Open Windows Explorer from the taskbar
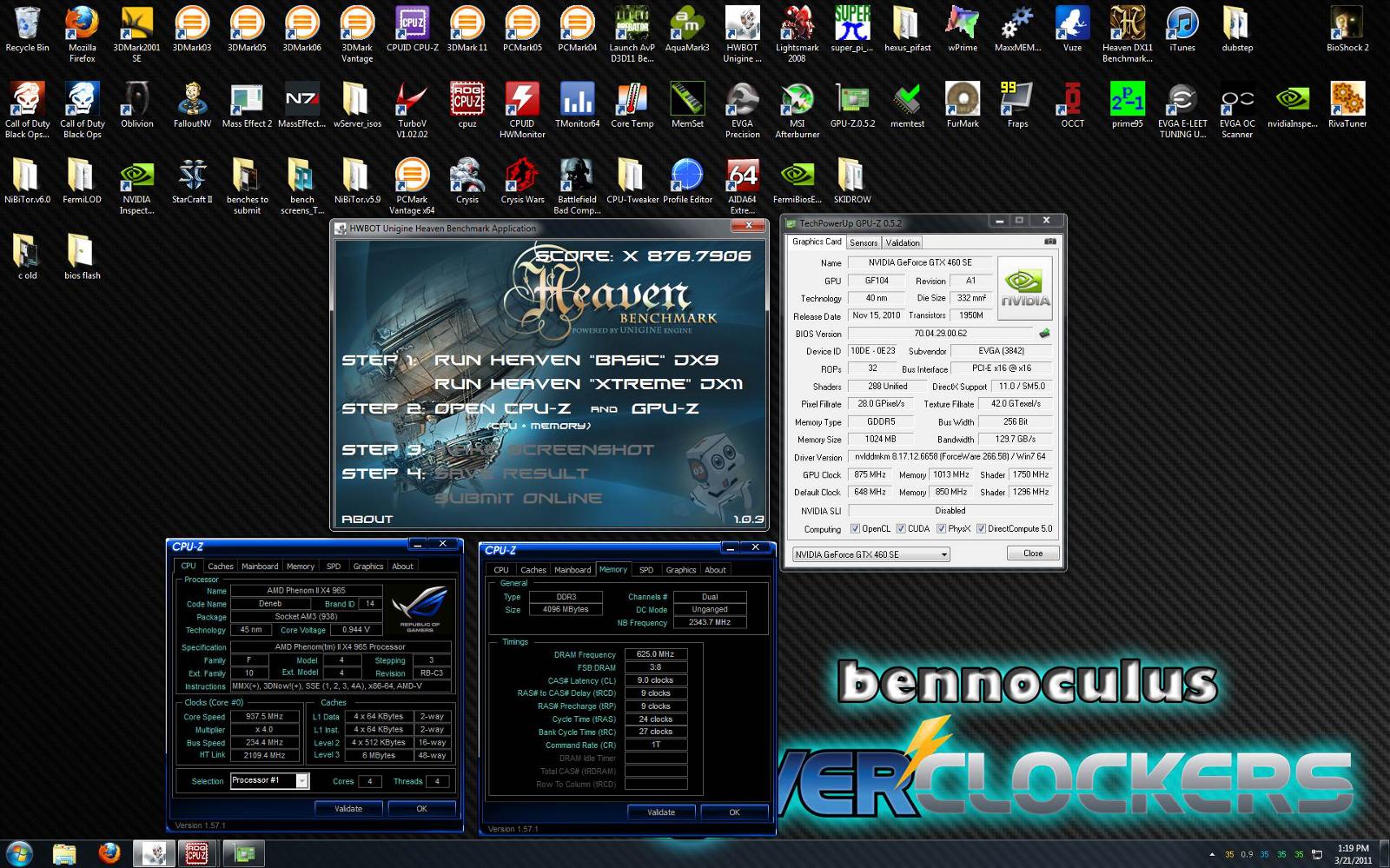This screenshot has width=1390, height=868. (x=63, y=854)
